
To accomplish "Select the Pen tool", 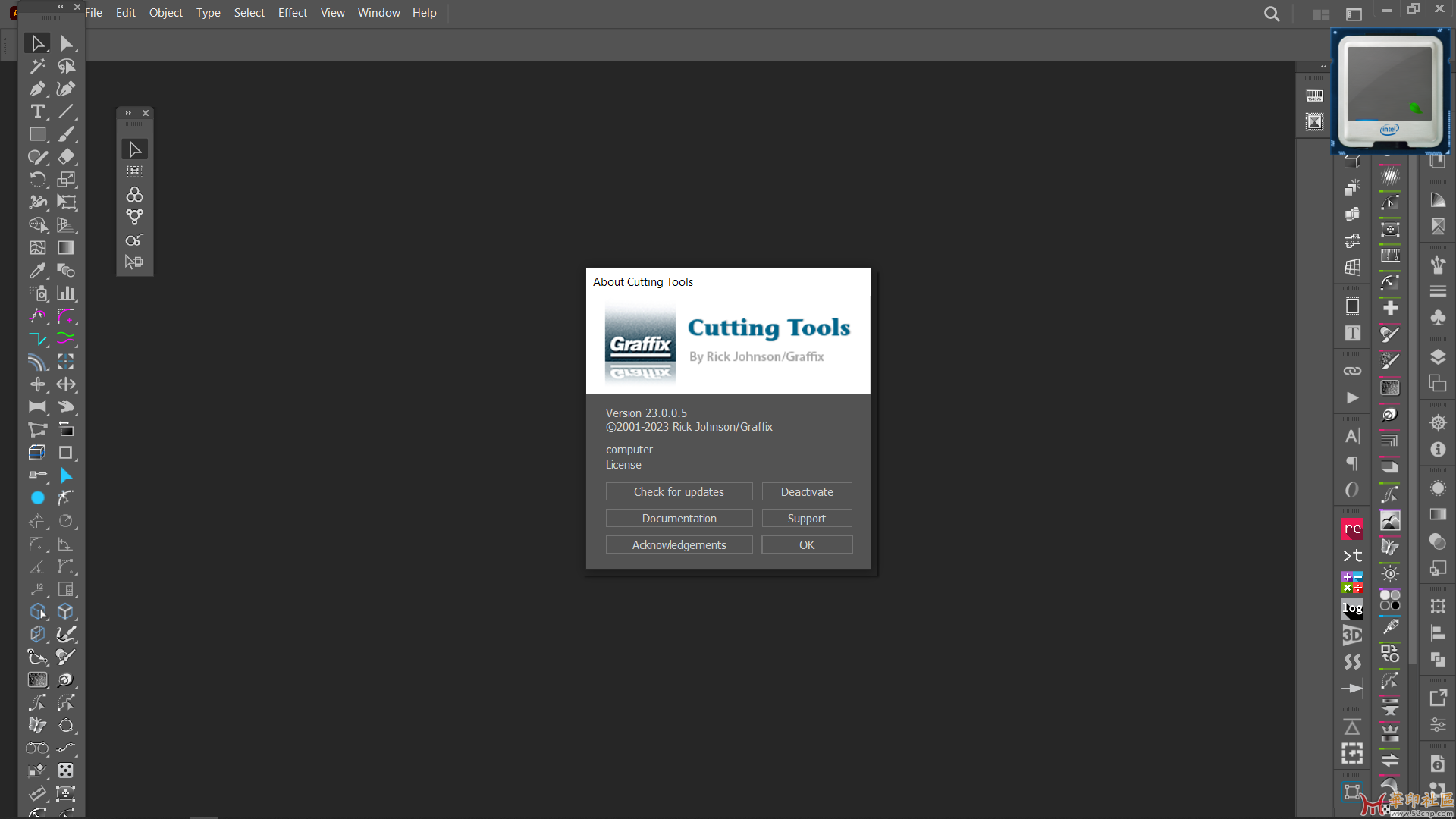I will [37, 89].
